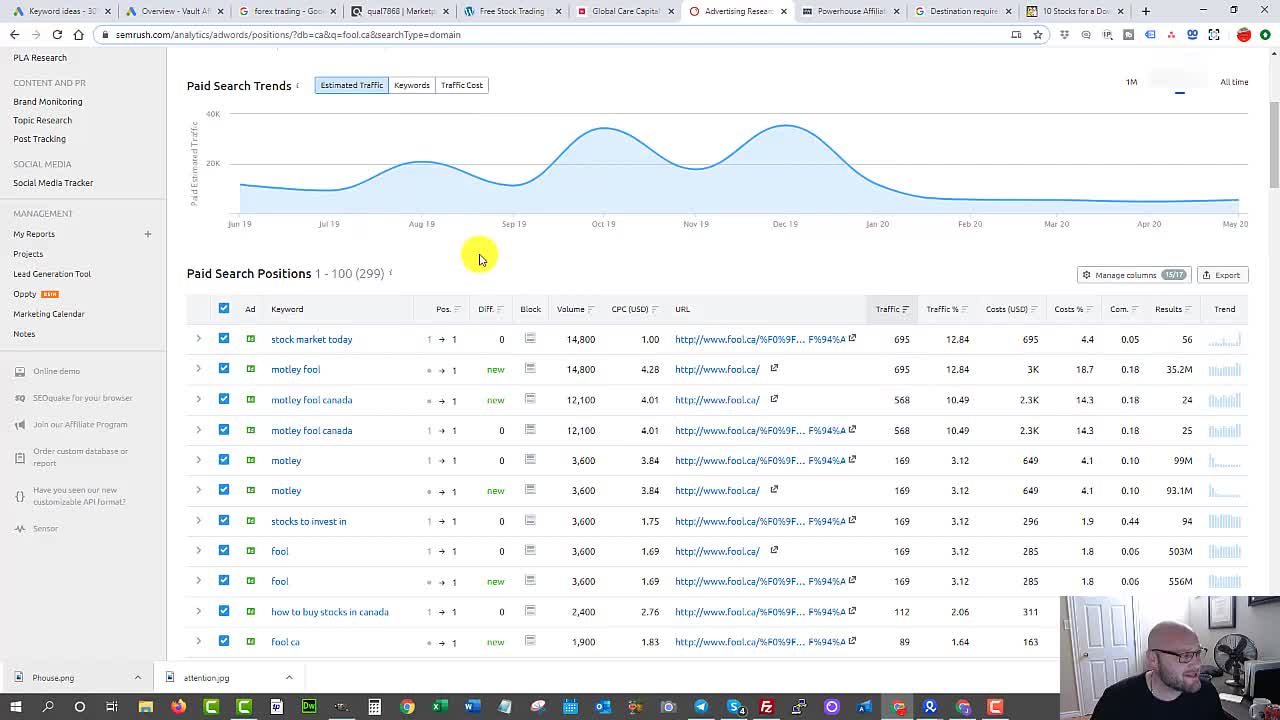Set chart range to All time

pos(1234,82)
